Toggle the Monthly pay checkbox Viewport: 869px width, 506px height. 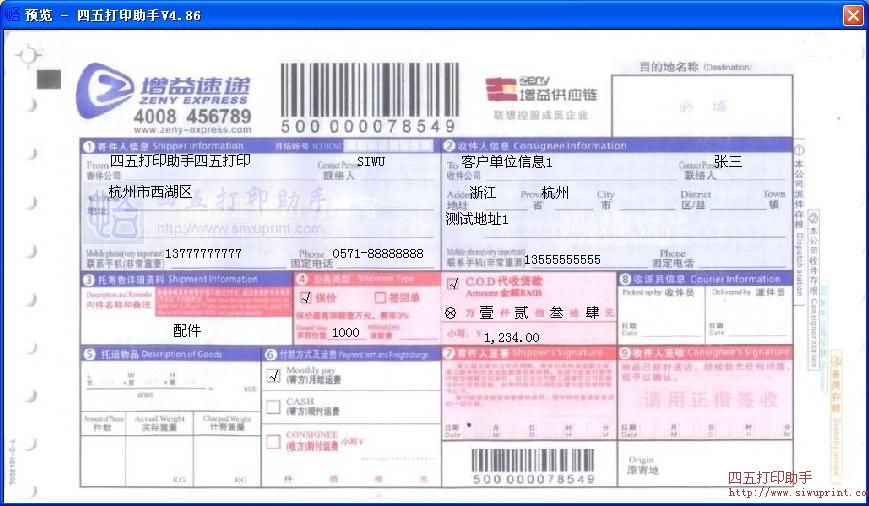(x=274, y=375)
